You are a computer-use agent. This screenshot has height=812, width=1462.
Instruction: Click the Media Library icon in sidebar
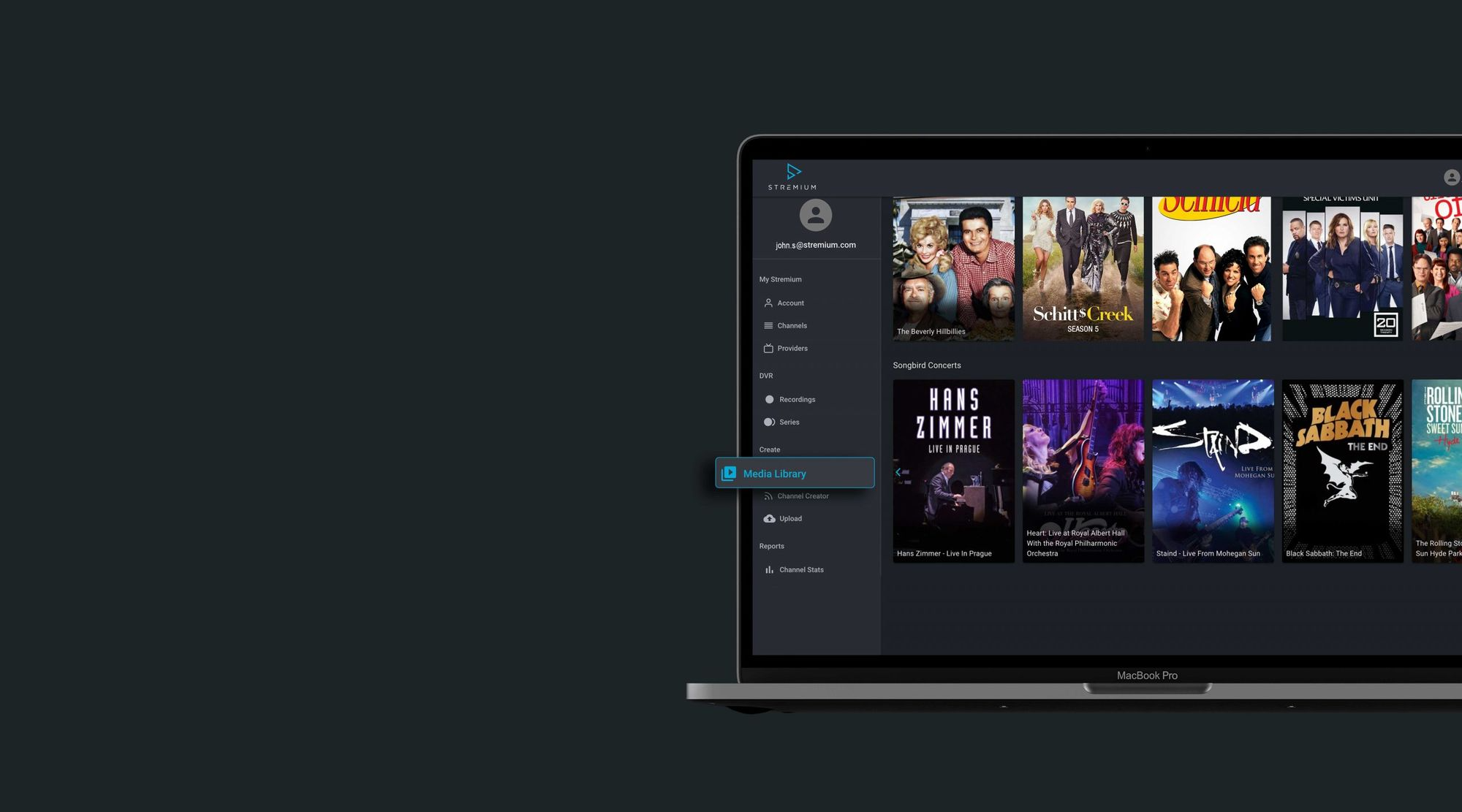coord(728,472)
